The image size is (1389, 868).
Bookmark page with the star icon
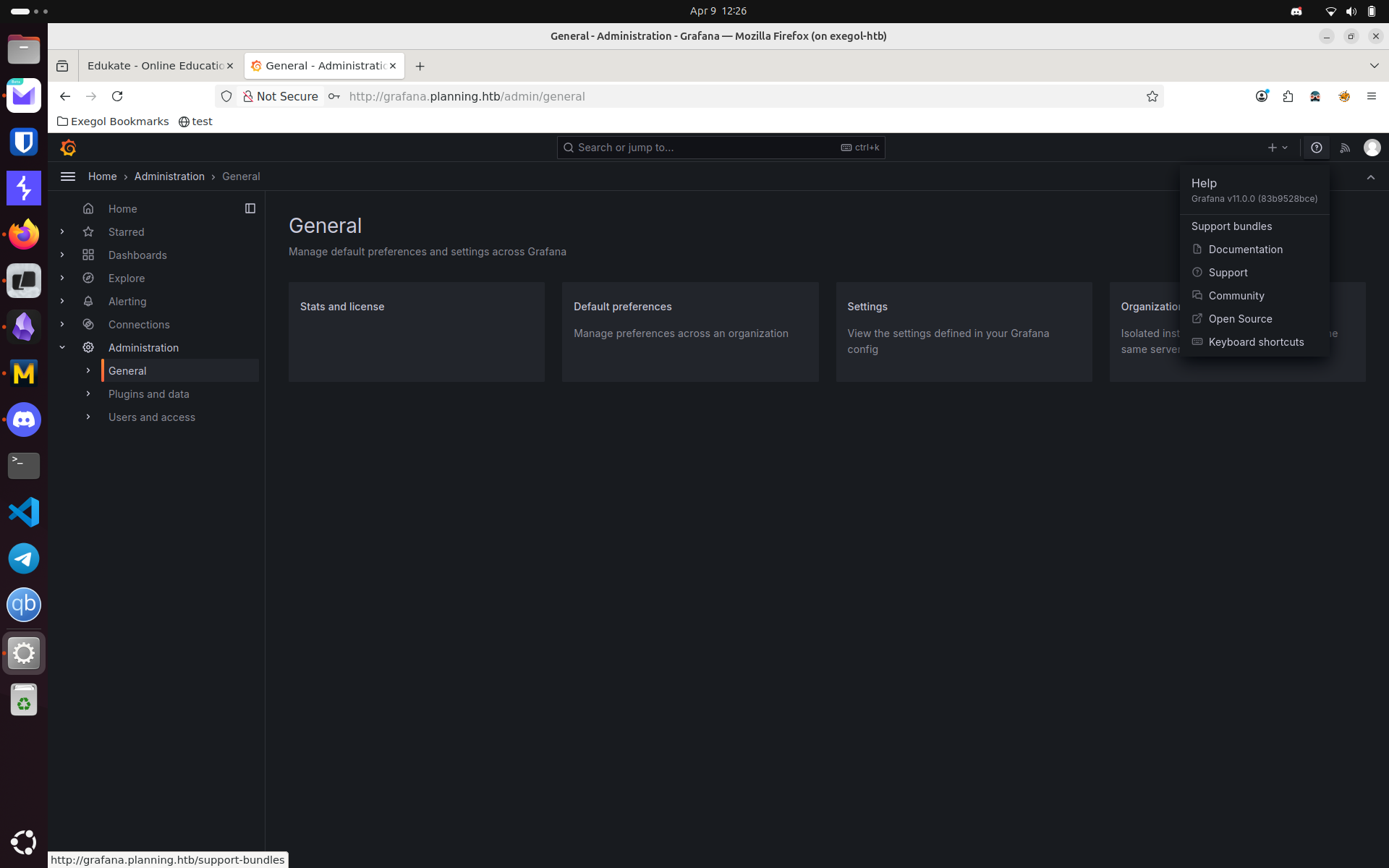coord(1152,96)
